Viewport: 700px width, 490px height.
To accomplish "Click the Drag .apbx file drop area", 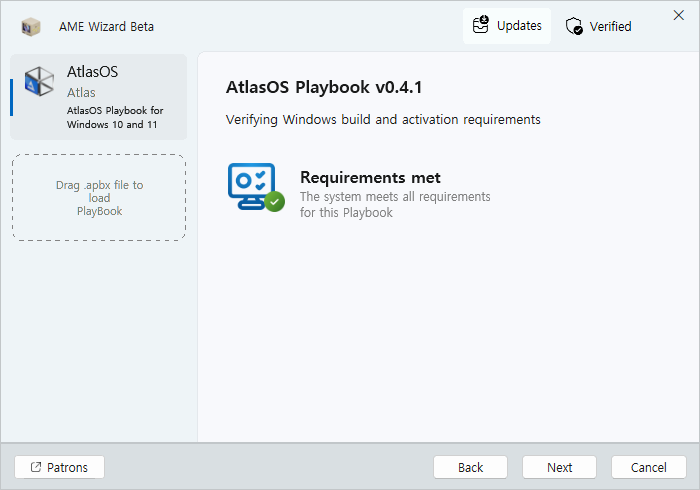I will (x=99, y=198).
